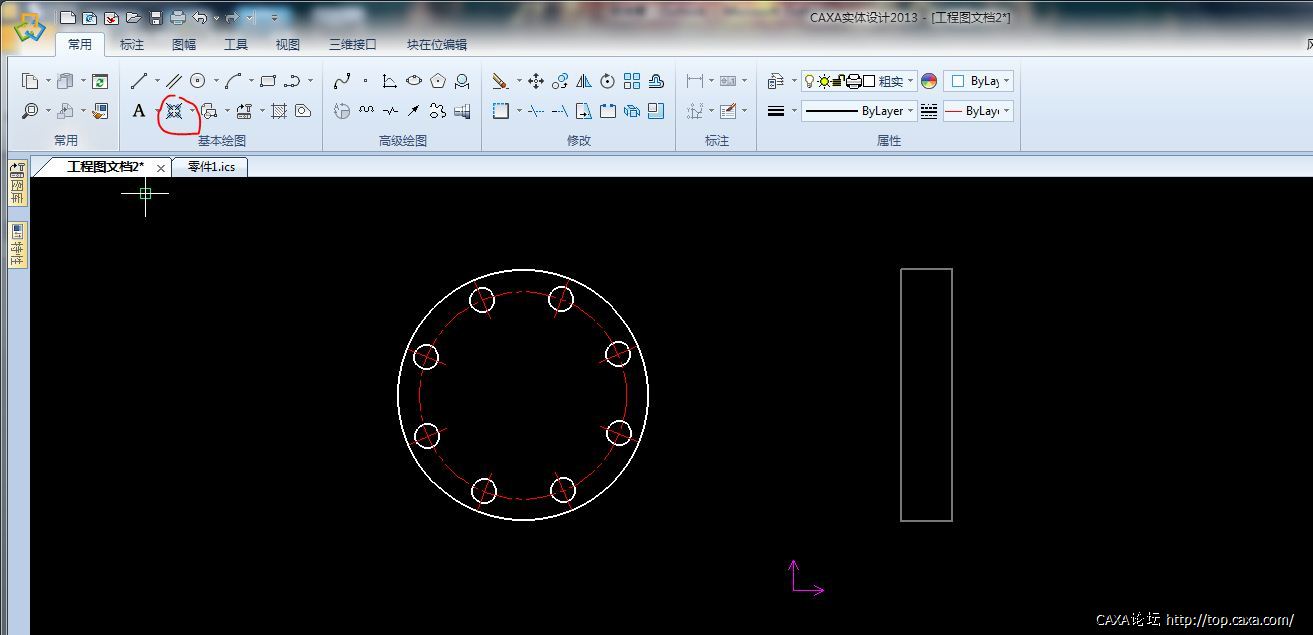
Task: Click the Polygon tool in Advanced Drawing
Action: 438,81
